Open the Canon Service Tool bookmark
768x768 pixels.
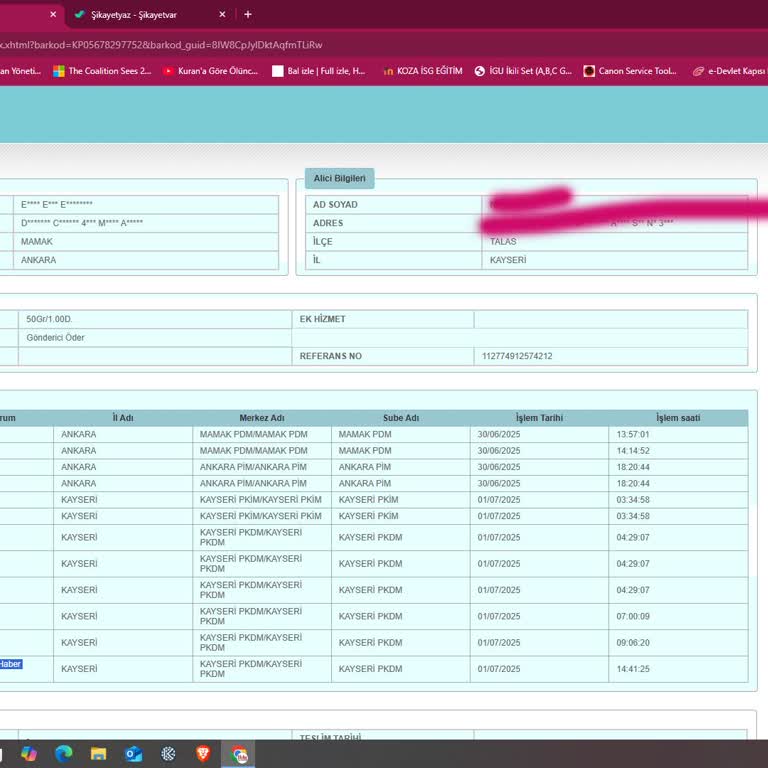[630, 71]
